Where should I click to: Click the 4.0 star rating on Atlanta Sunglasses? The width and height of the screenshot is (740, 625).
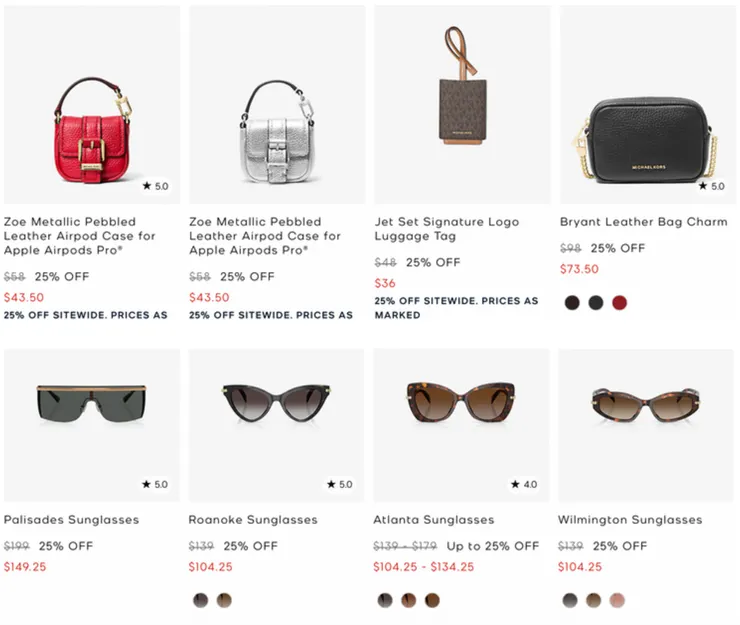pos(524,484)
